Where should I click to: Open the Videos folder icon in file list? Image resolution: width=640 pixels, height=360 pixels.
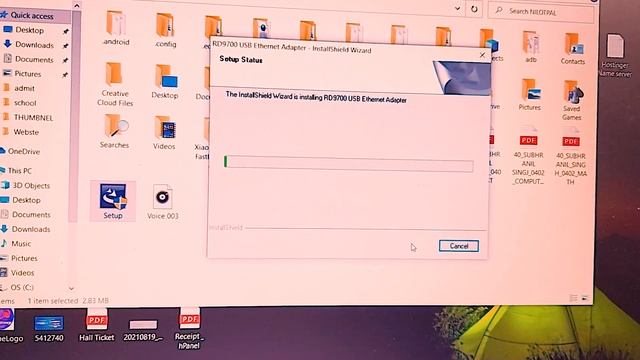click(164, 133)
